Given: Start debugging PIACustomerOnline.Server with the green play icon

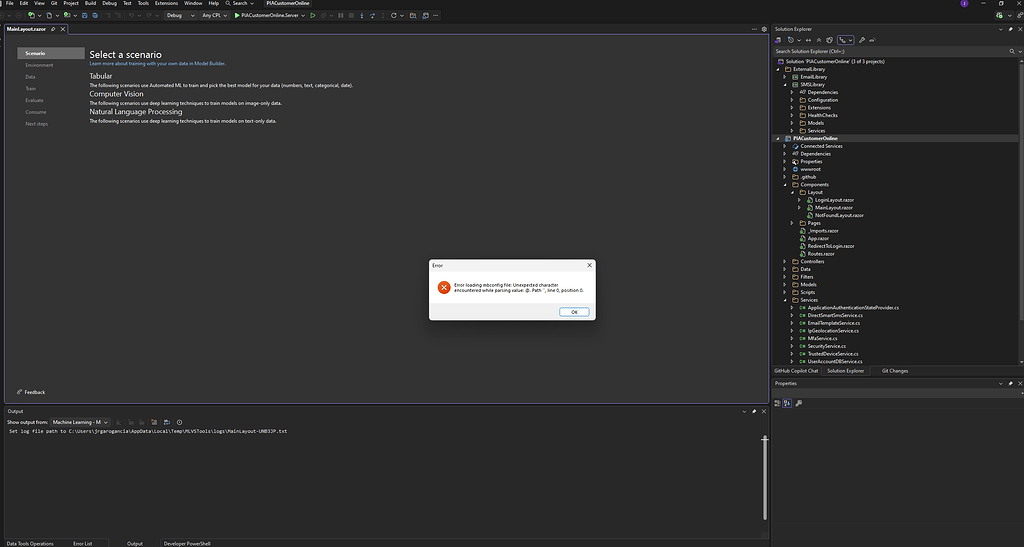Looking at the screenshot, I should (238, 16).
